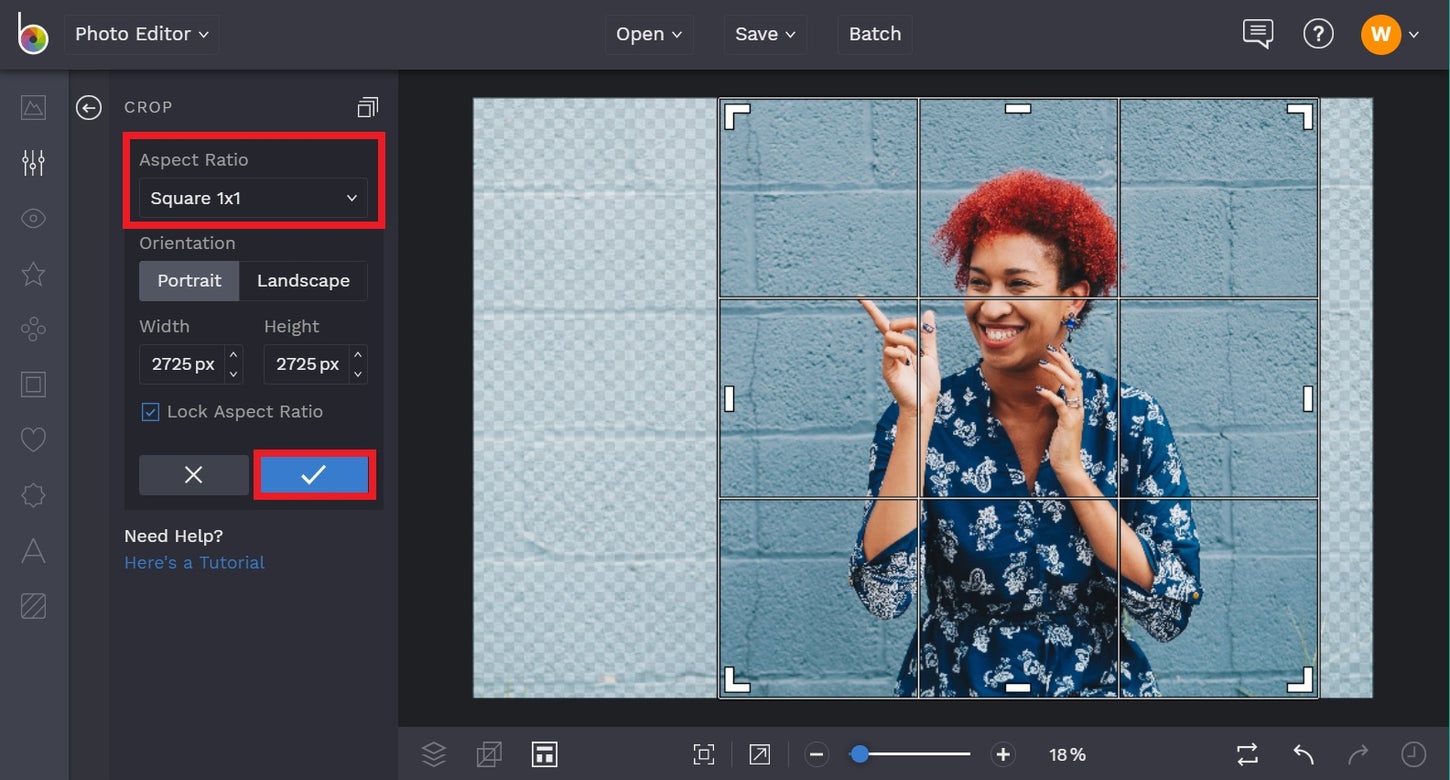Select the Edit sliders tool icon

33,163
